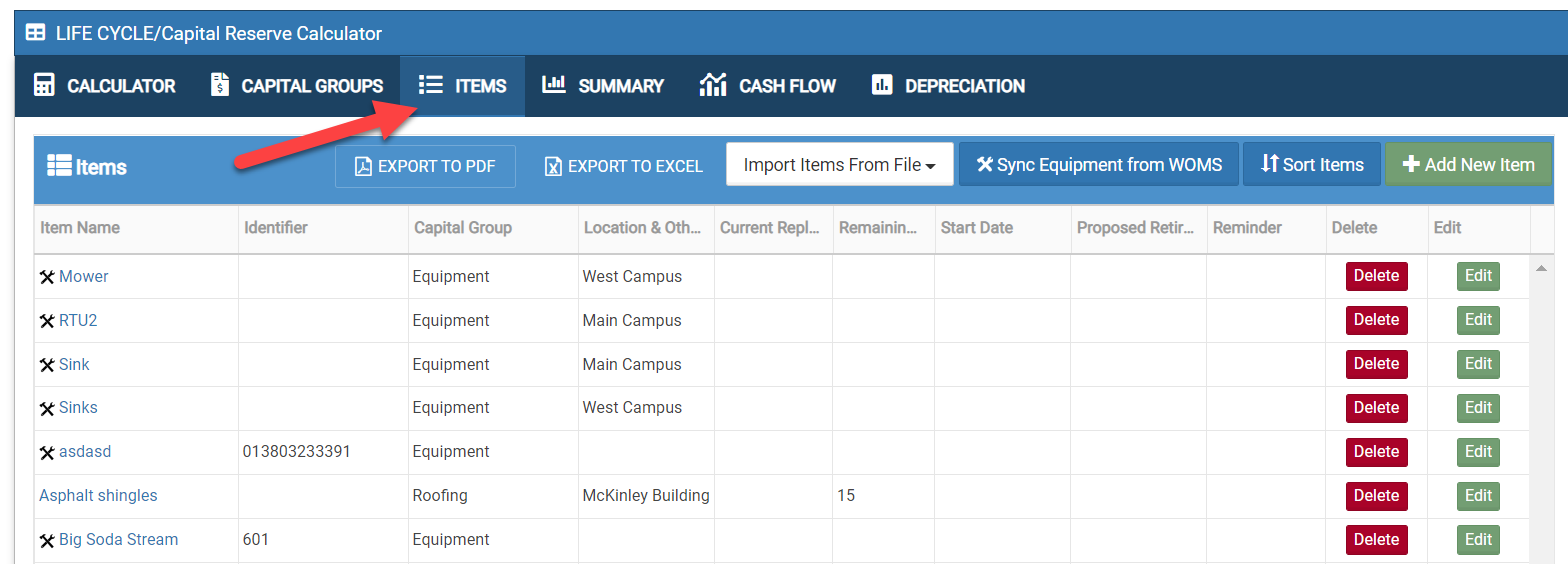Click the tools icon beside Mower

(x=47, y=277)
